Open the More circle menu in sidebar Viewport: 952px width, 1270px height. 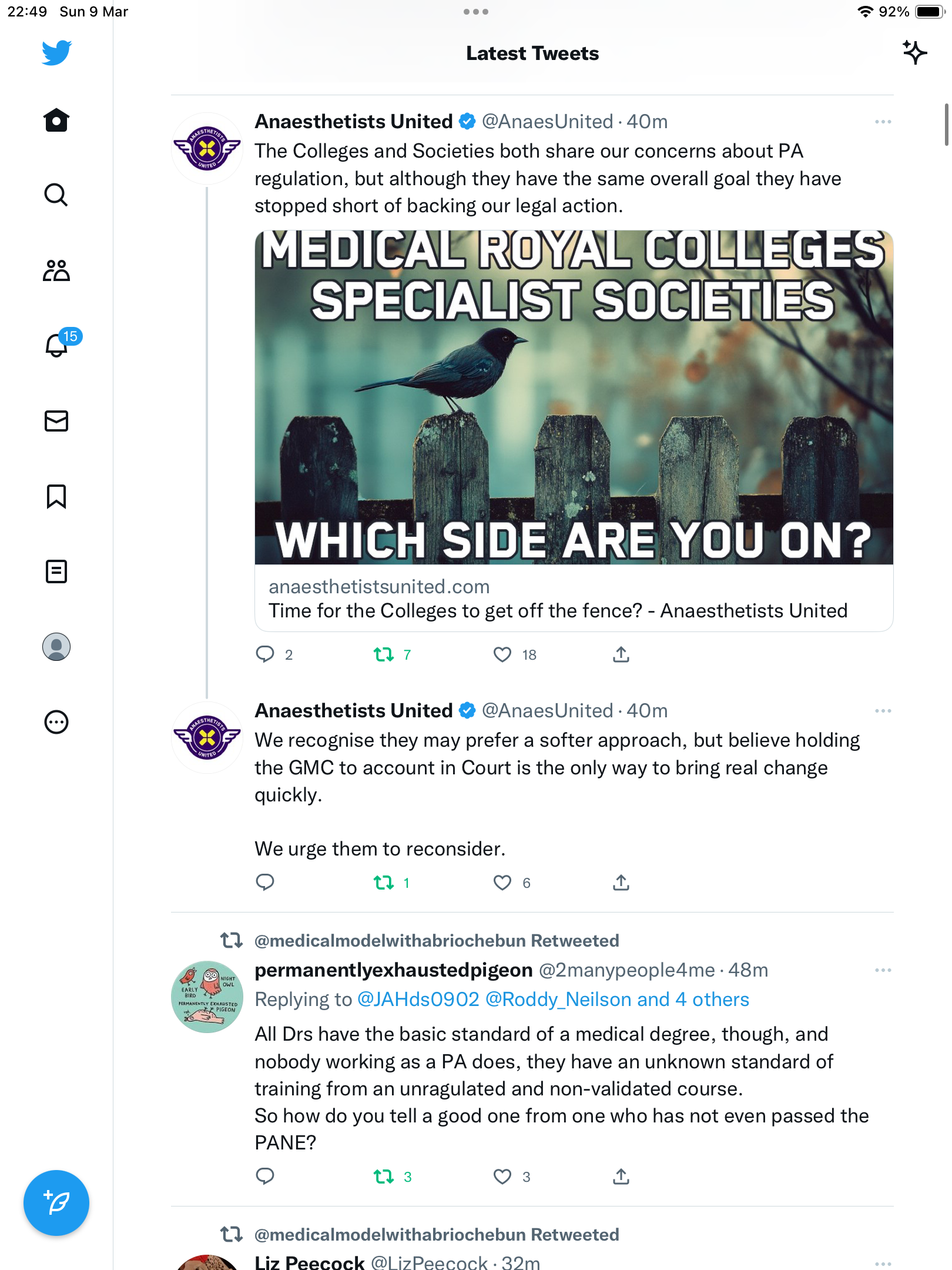coord(56,722)
